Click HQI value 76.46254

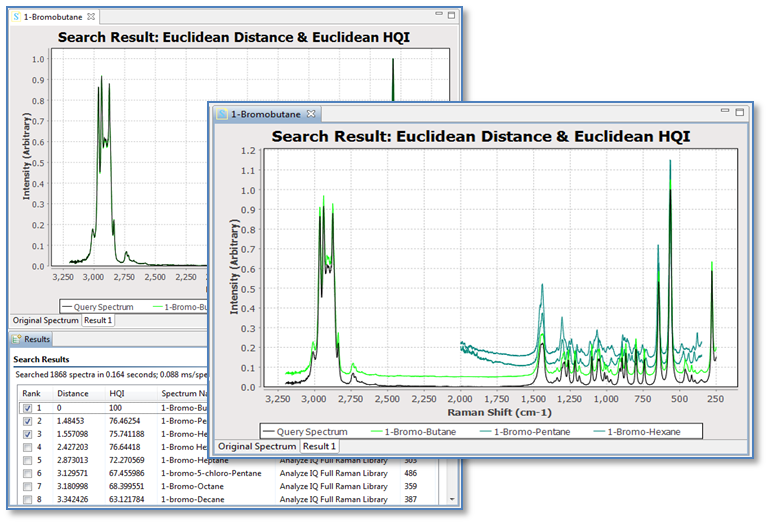124,421
